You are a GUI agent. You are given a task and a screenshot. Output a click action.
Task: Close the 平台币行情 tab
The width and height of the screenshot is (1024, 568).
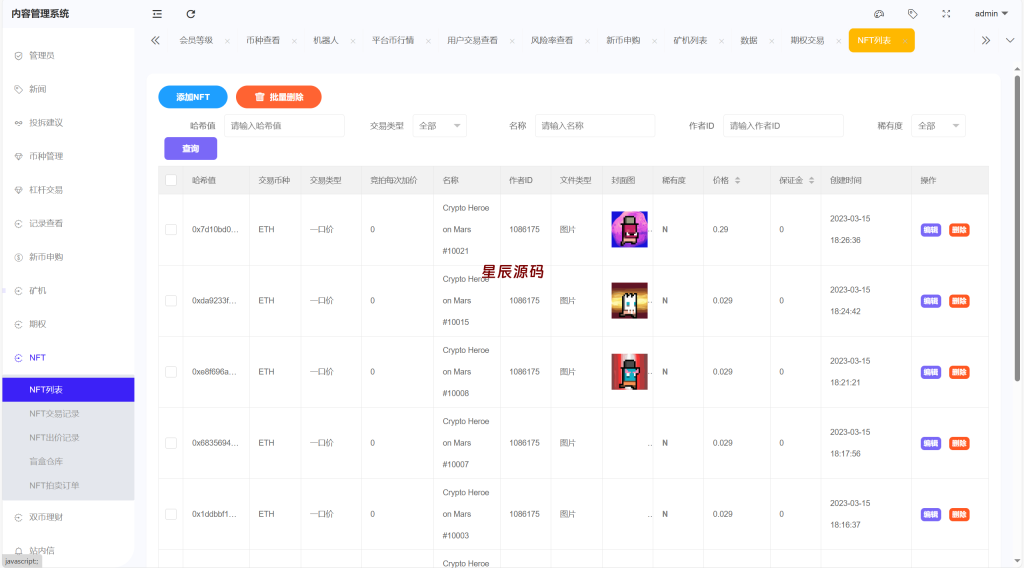[x=428, y=41]
